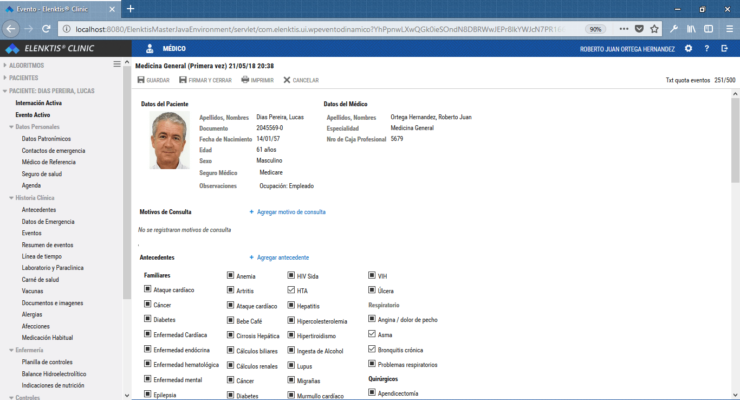Click the logout icon in header
Image resolution: width=740 pixels, height=400 pixels.
tap(723, 48)
